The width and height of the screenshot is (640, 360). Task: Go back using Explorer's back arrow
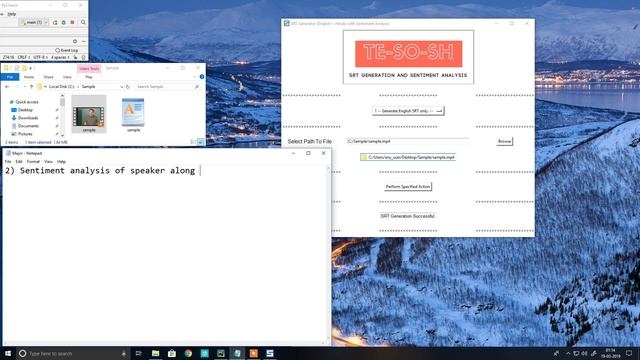point(7,87)
